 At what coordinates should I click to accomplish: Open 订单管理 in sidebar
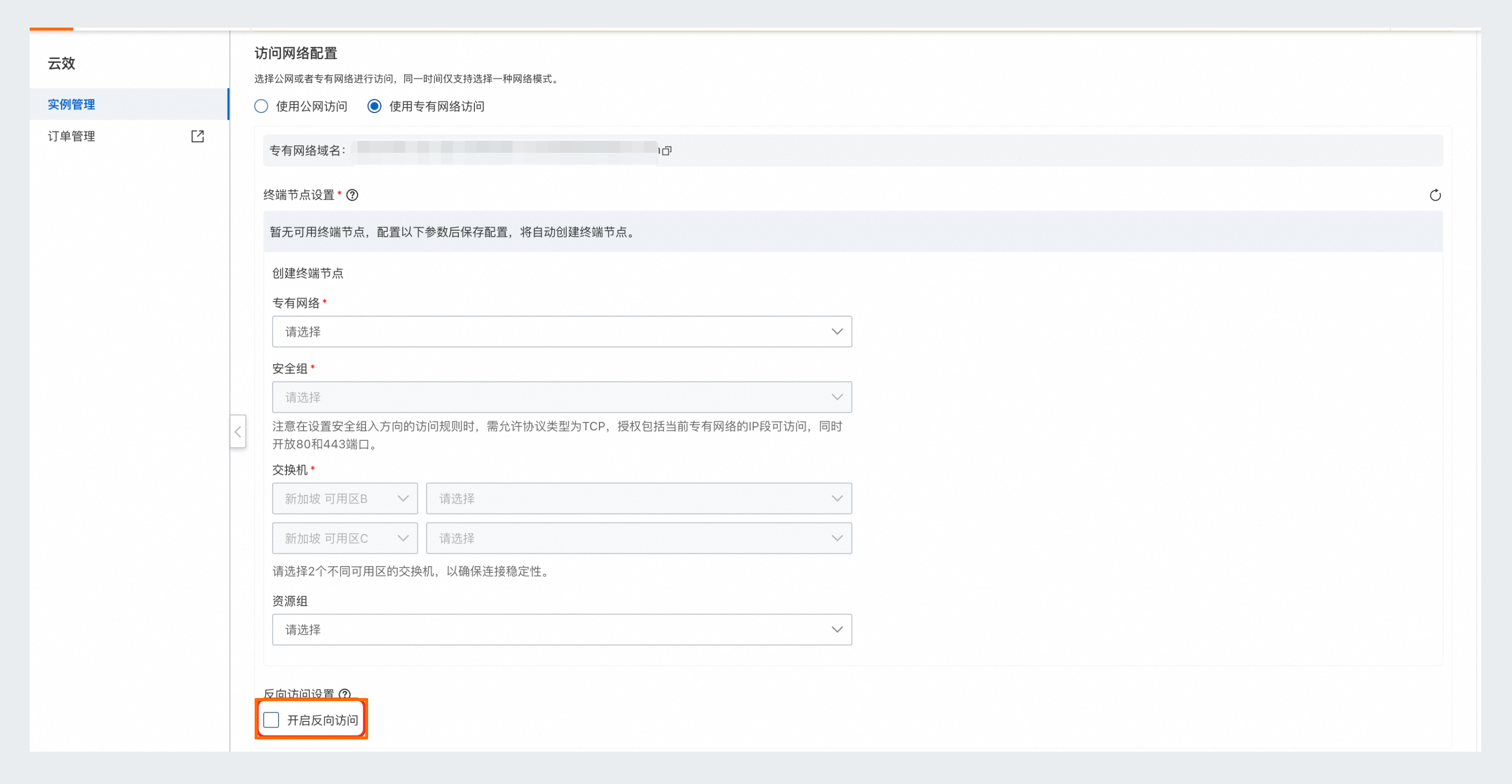click(x=72, y=136)
